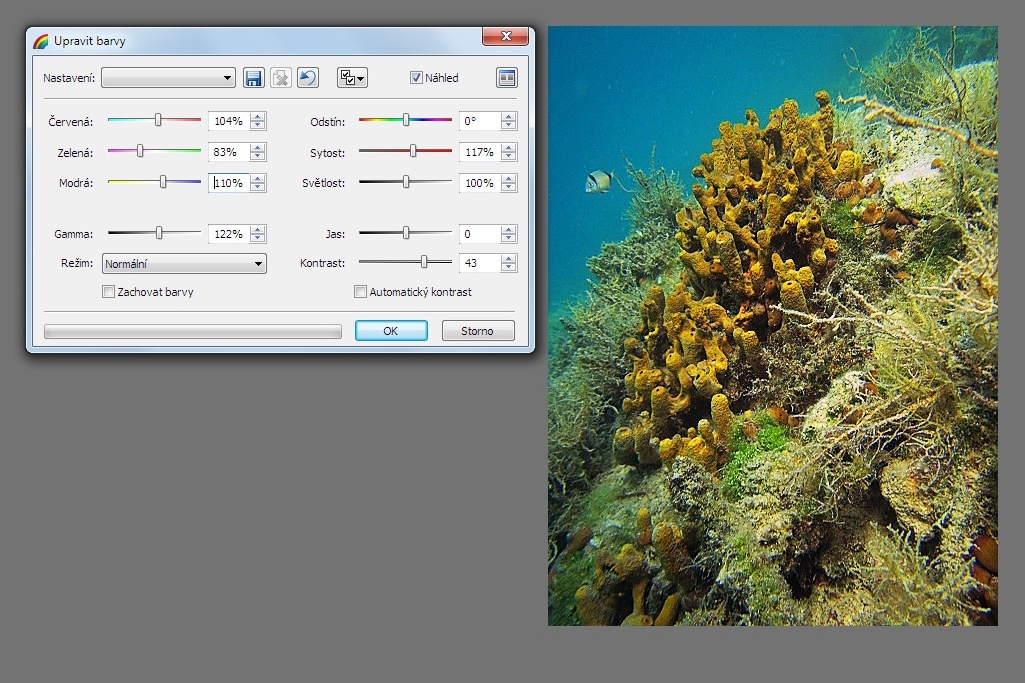Screen dimensions: 1025x683
Task: Uncheck the Náhled preview checkbox
Action: pyautogui.click(x=417, y=78)
